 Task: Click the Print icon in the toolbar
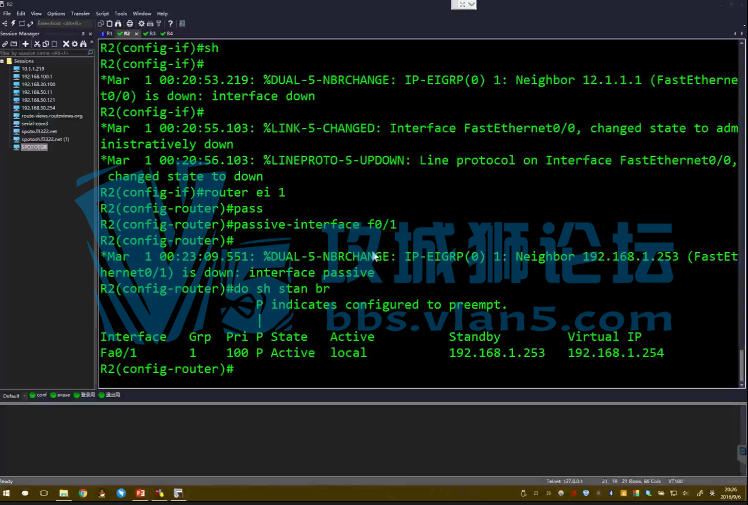[x=129, y=23]
